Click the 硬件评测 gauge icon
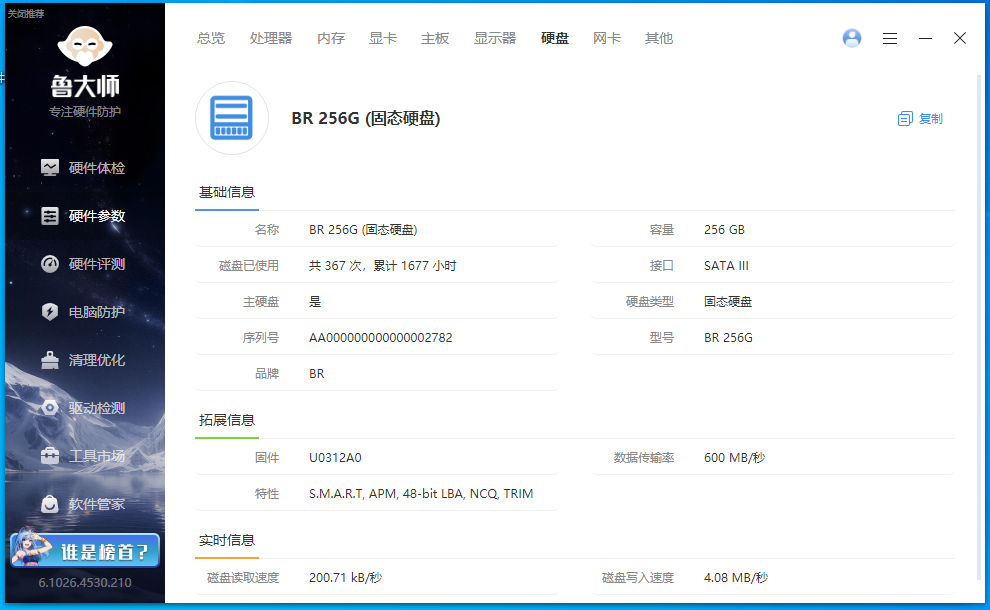 [x=50, y=264]
